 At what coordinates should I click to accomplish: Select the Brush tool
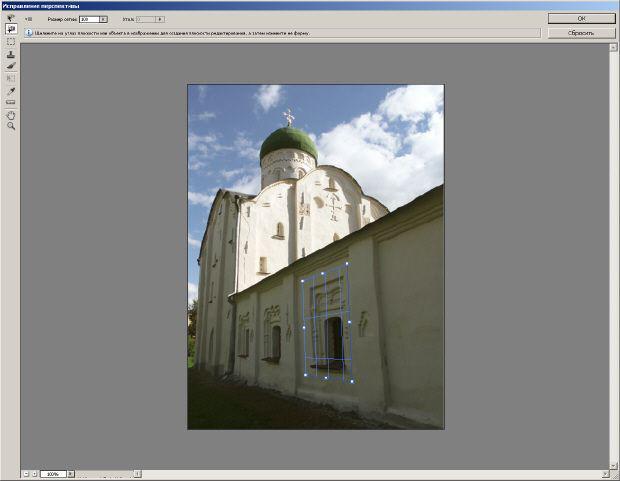click(x=11, y=66)
